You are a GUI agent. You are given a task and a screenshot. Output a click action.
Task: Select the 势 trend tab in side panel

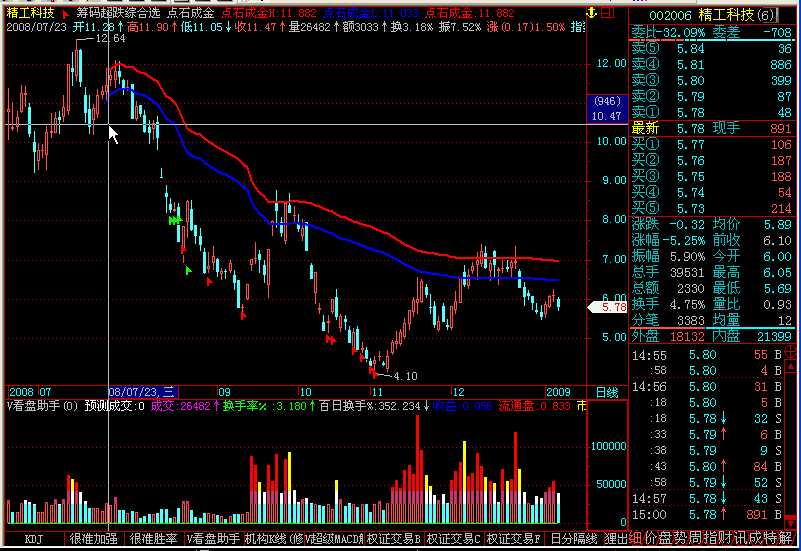pyautogui.click(x=680, y=538)
